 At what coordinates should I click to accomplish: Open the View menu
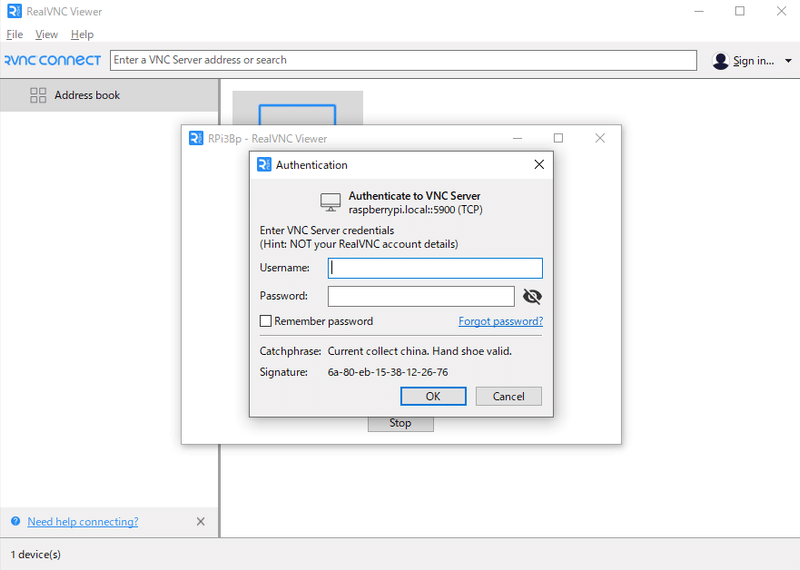coord(46,34)
